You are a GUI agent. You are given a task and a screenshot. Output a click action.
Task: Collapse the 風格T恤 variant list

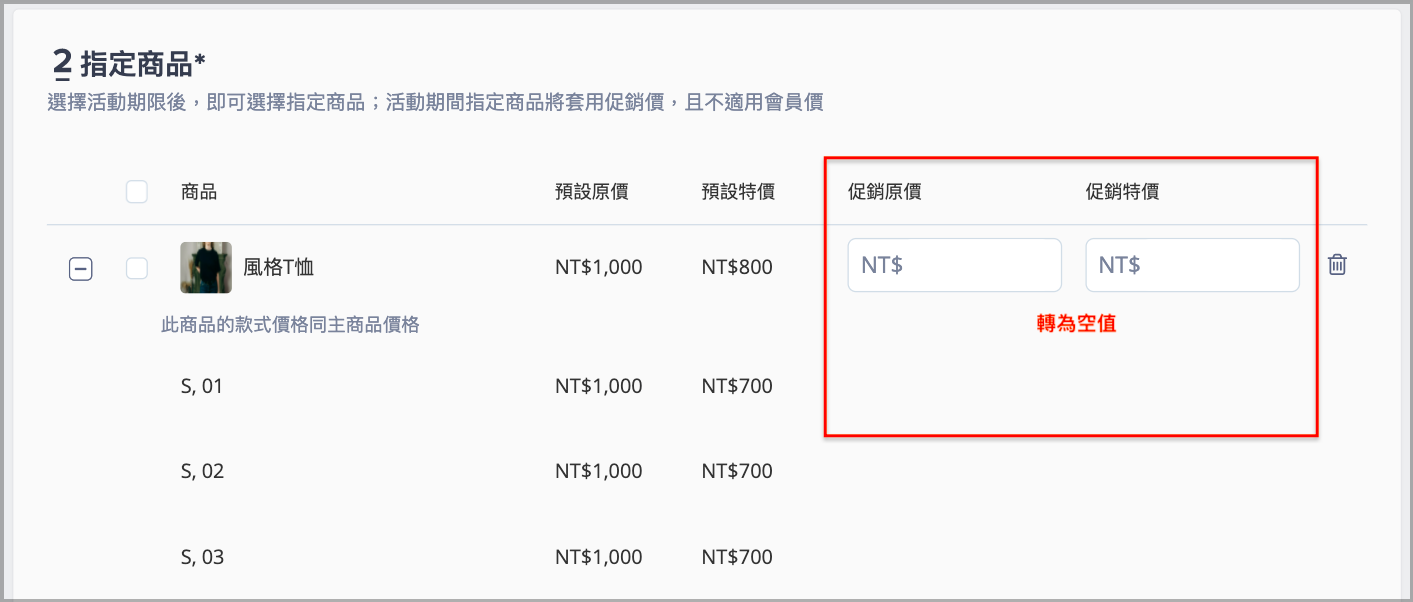pyautogui.click(x=81, y=268)
